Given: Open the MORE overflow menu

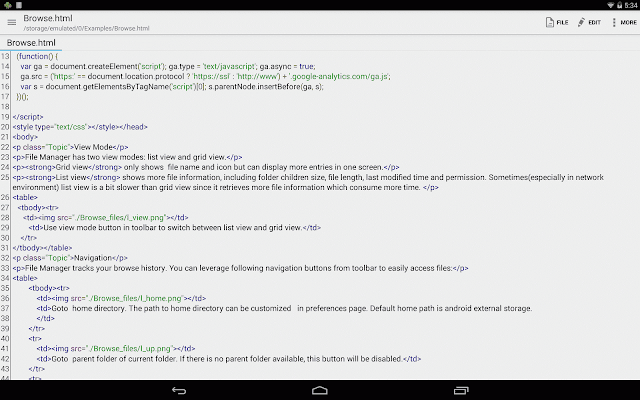Looking at the screenshot, I should (x=624, y=22).
